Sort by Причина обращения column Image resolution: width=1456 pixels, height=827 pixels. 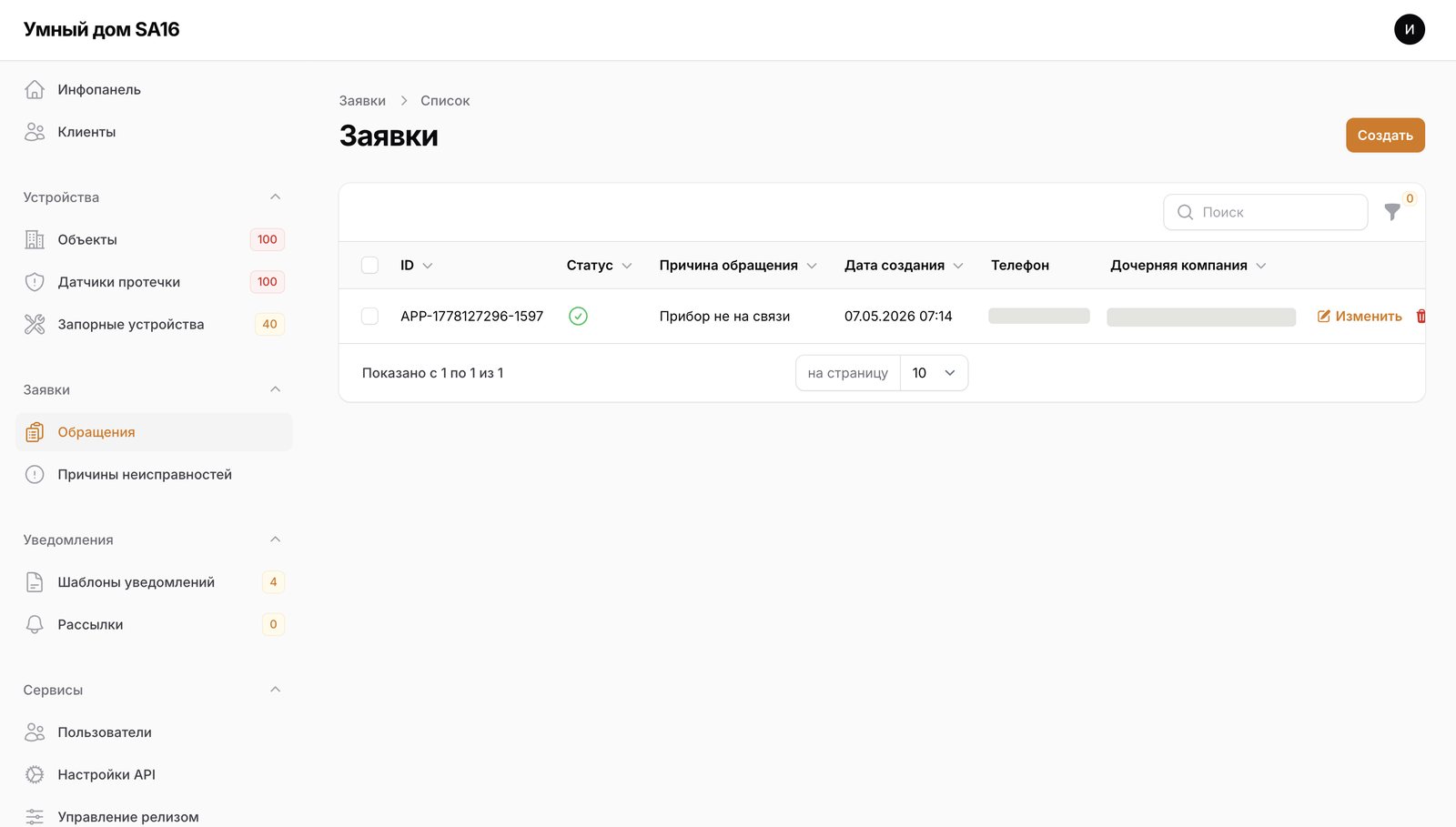pyautogui.click(x=738, y=265)
